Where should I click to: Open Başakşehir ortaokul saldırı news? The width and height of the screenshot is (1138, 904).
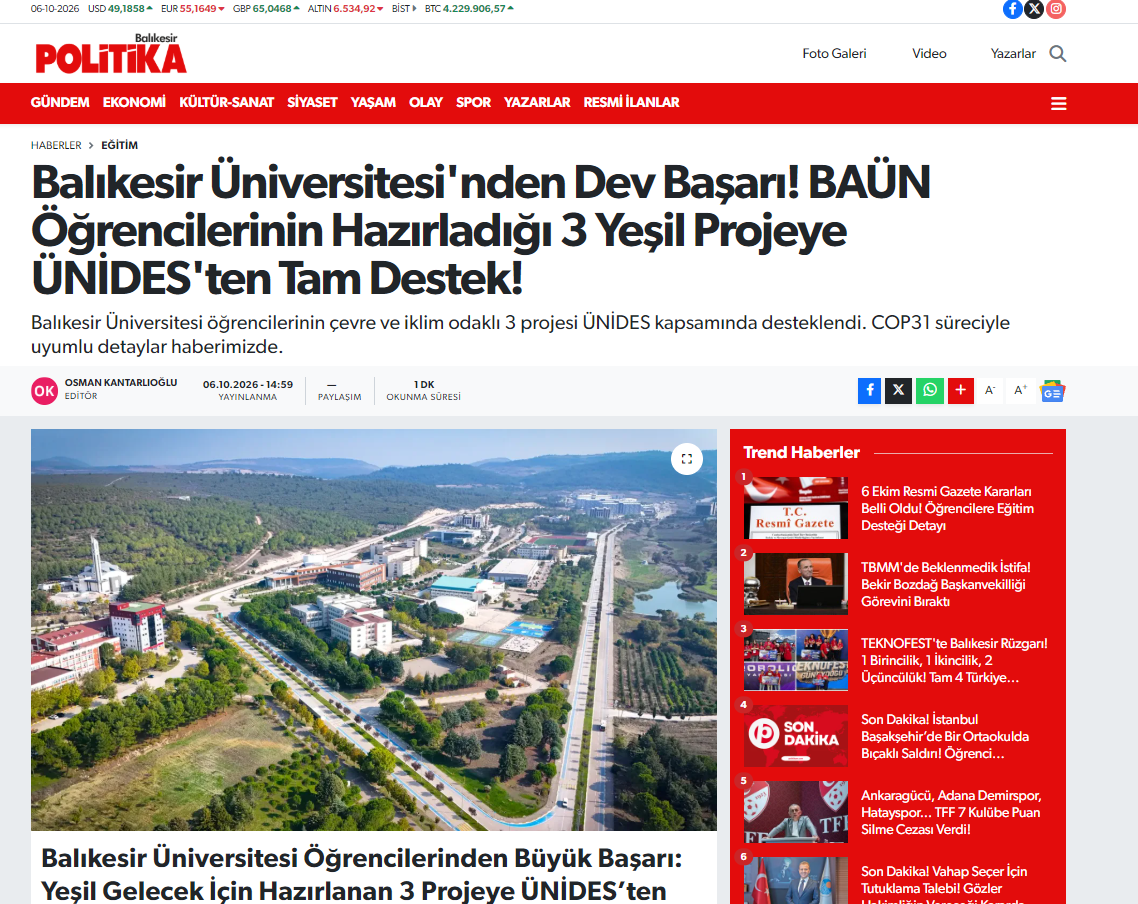[x=945, y=736]
